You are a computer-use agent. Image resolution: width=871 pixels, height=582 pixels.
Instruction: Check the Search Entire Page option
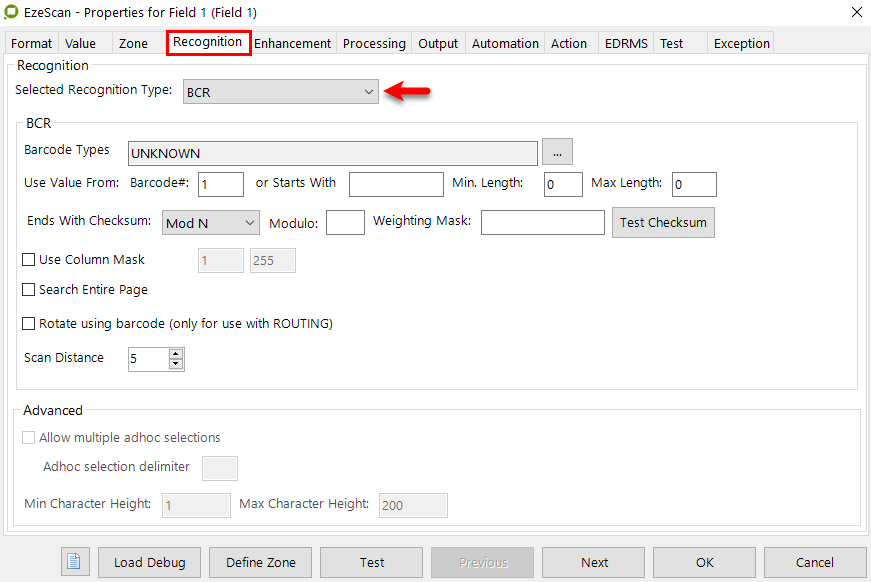point(29,290)
